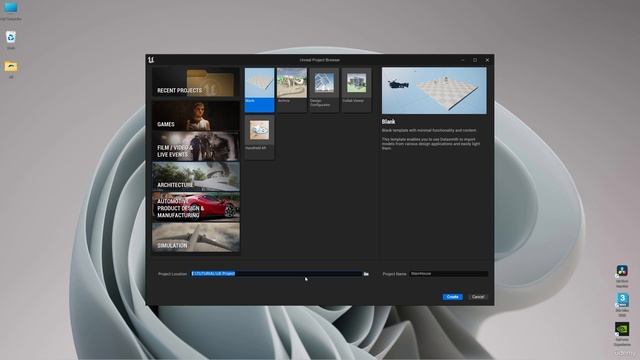Open Automotive Product Design & Manufacturing category
The height and width of the screenshot is (360, 640).
[196, 207]
